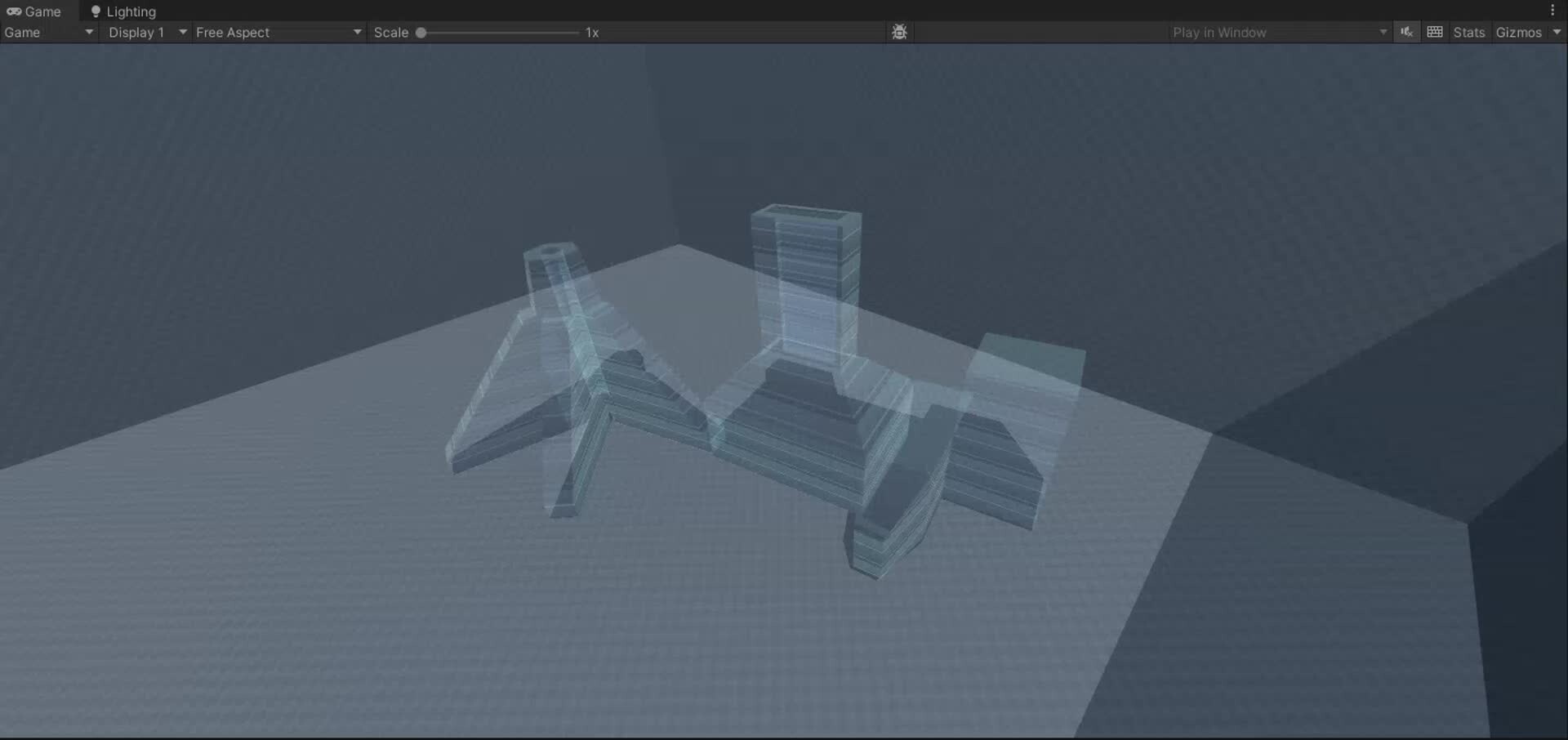
Task: Toggle the Stats overlay display
Action: coord(1469,32)
